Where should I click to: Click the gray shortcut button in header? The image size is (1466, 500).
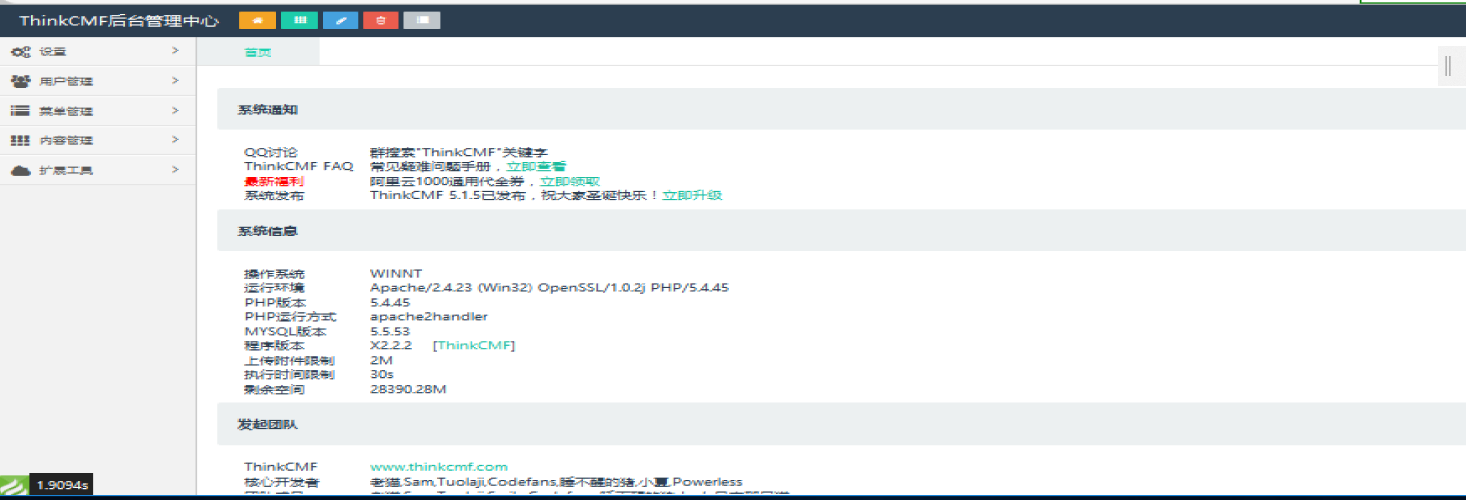click(x=422, y=20)
